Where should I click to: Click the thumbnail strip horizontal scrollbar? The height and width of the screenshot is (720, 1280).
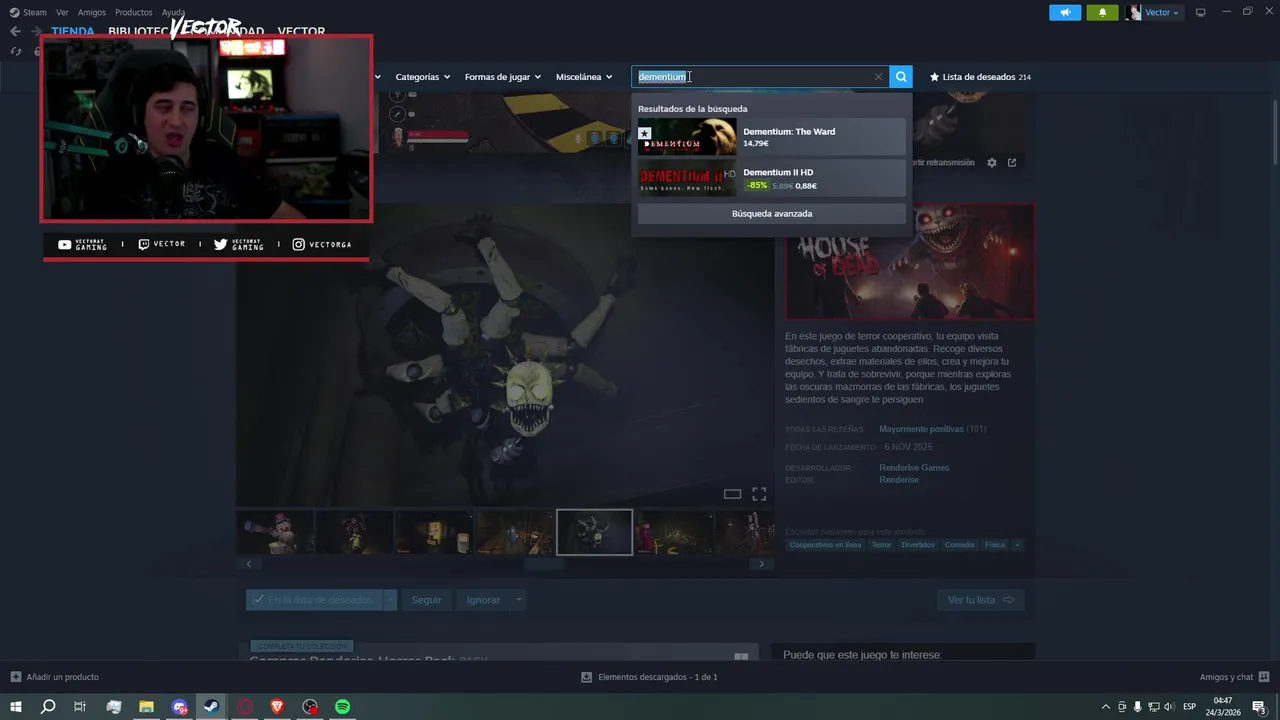click(x=544, y=564)
